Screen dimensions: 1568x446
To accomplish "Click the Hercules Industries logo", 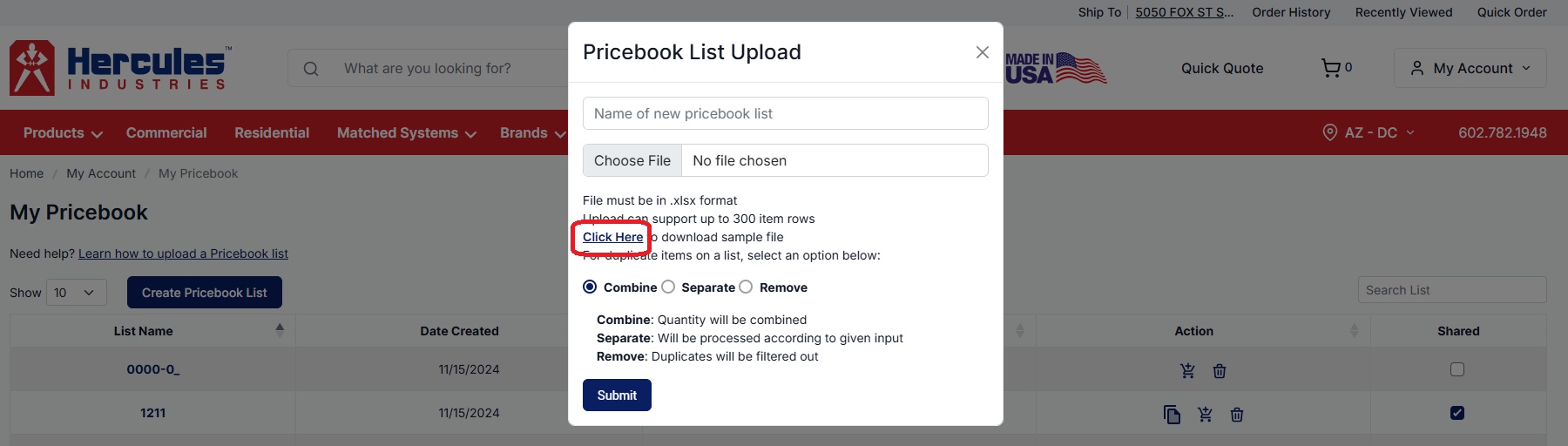I will (x=120, y=68).
